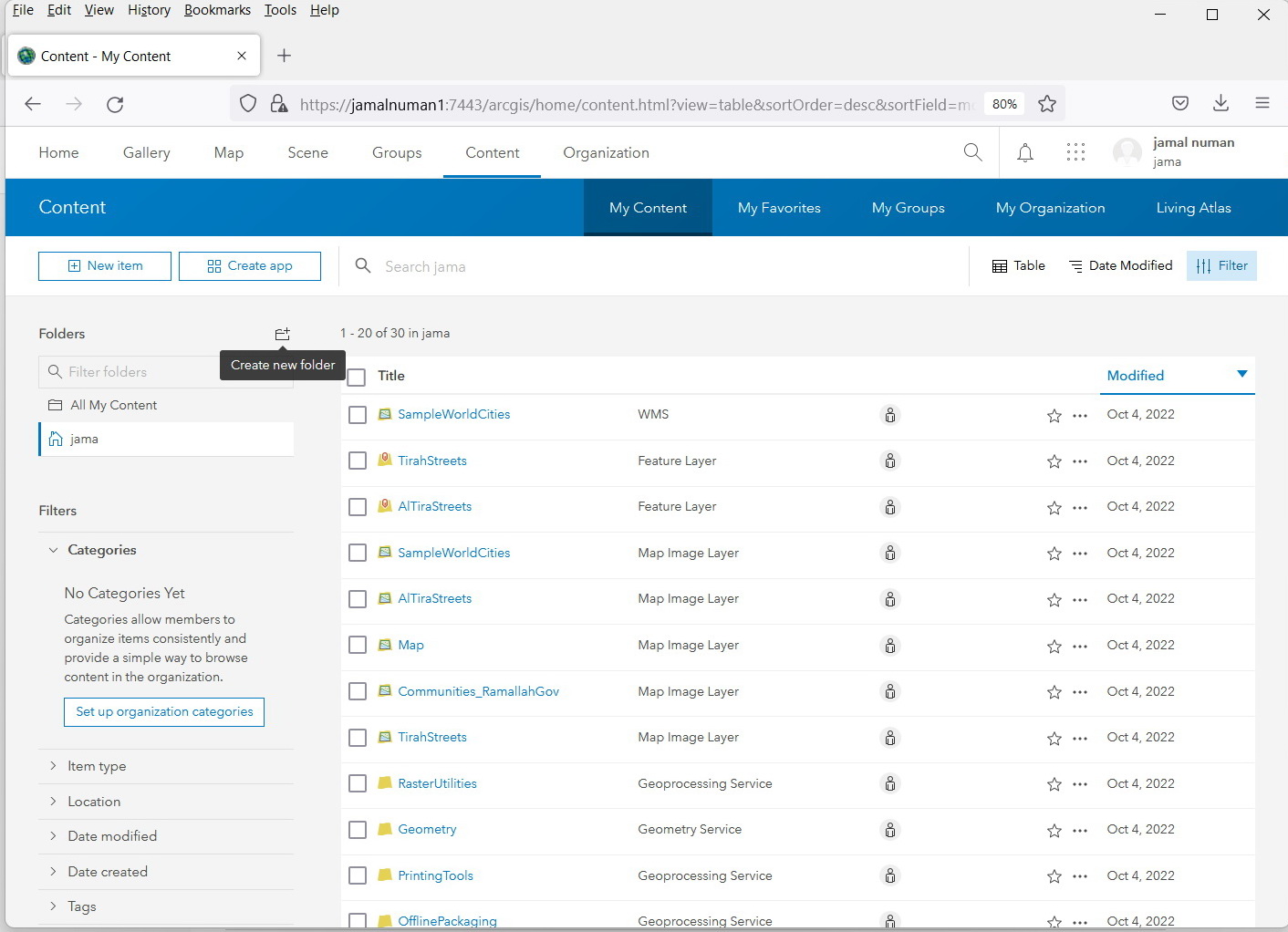Collapse the Categories filter section
Viewport: 1288px width, 932px height.
[x=52, y=550]
